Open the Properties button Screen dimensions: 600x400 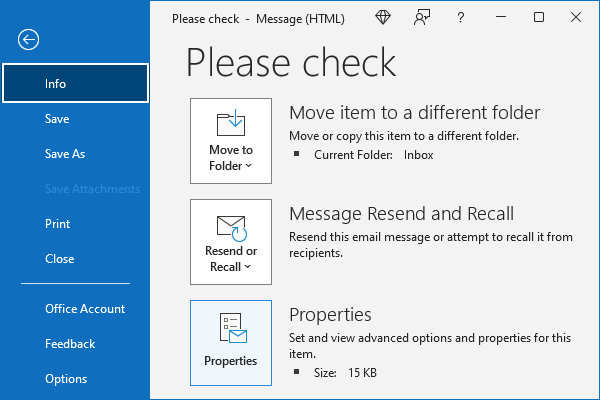point(231,343)
